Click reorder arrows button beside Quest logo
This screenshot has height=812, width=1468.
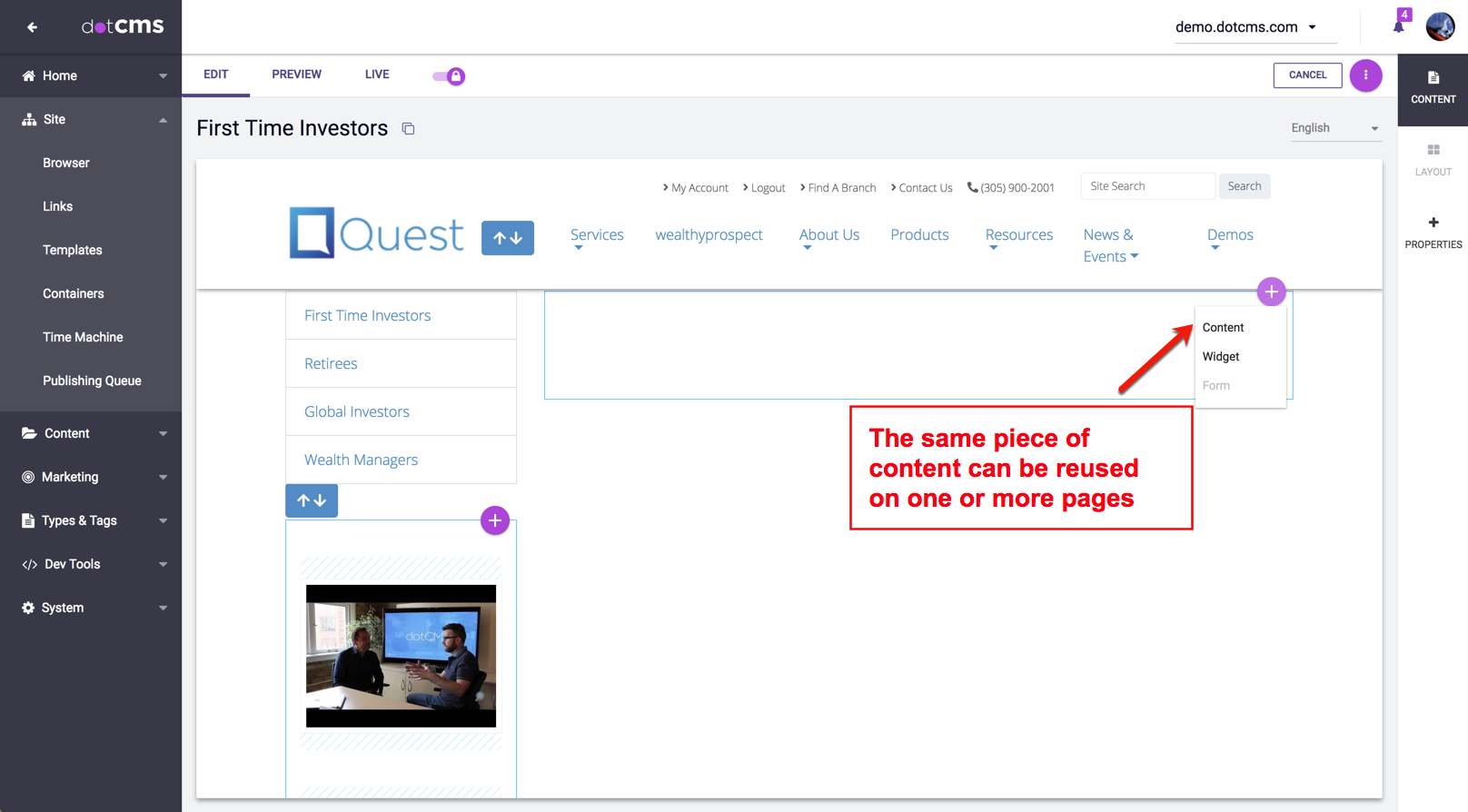click(x=508, y=238)
